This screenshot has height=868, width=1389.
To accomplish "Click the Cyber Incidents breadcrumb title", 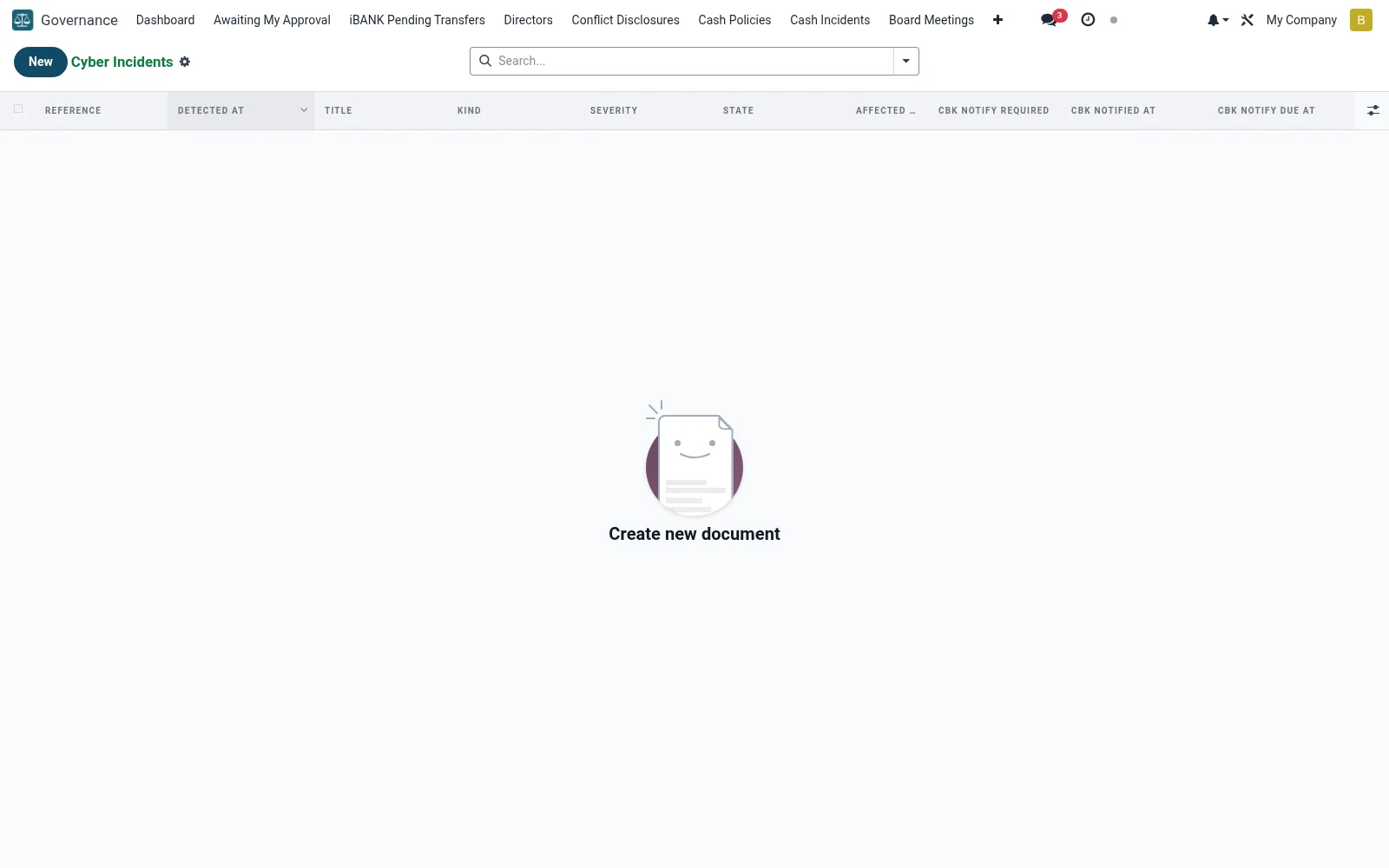I will [x=122, y=62].
